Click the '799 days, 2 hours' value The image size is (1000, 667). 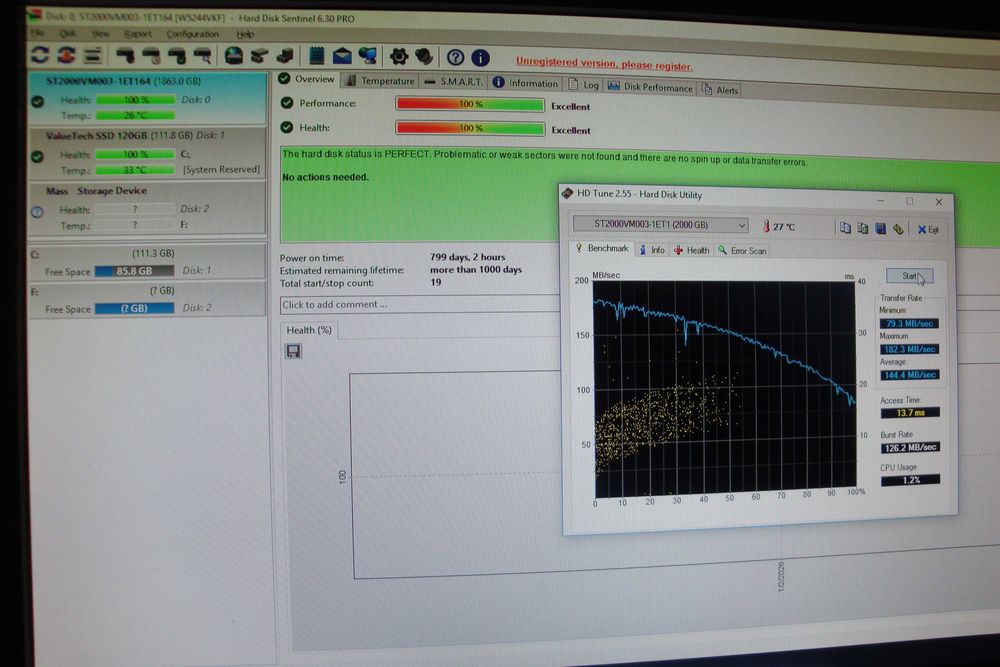pyautogui.click(x=467, y=257)
